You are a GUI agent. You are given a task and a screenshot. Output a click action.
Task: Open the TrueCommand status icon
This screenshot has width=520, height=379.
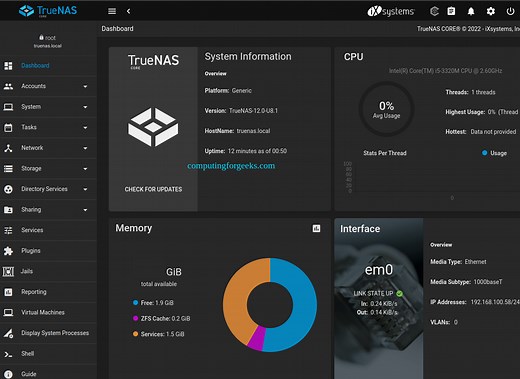pos(434,11)
